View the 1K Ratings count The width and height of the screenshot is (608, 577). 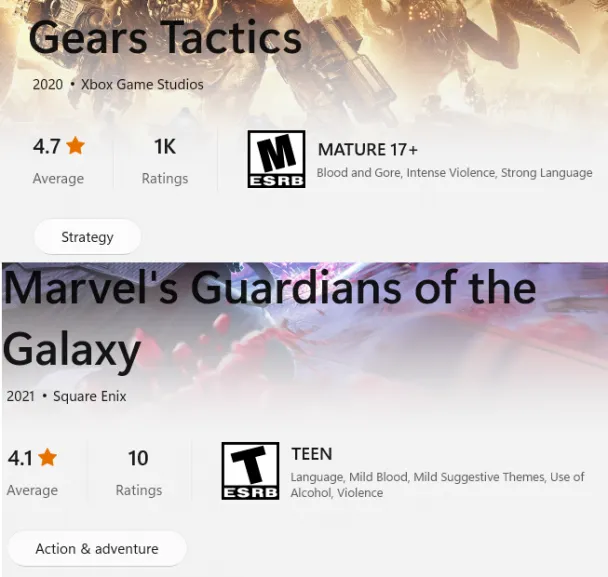[x=165, y=162]
